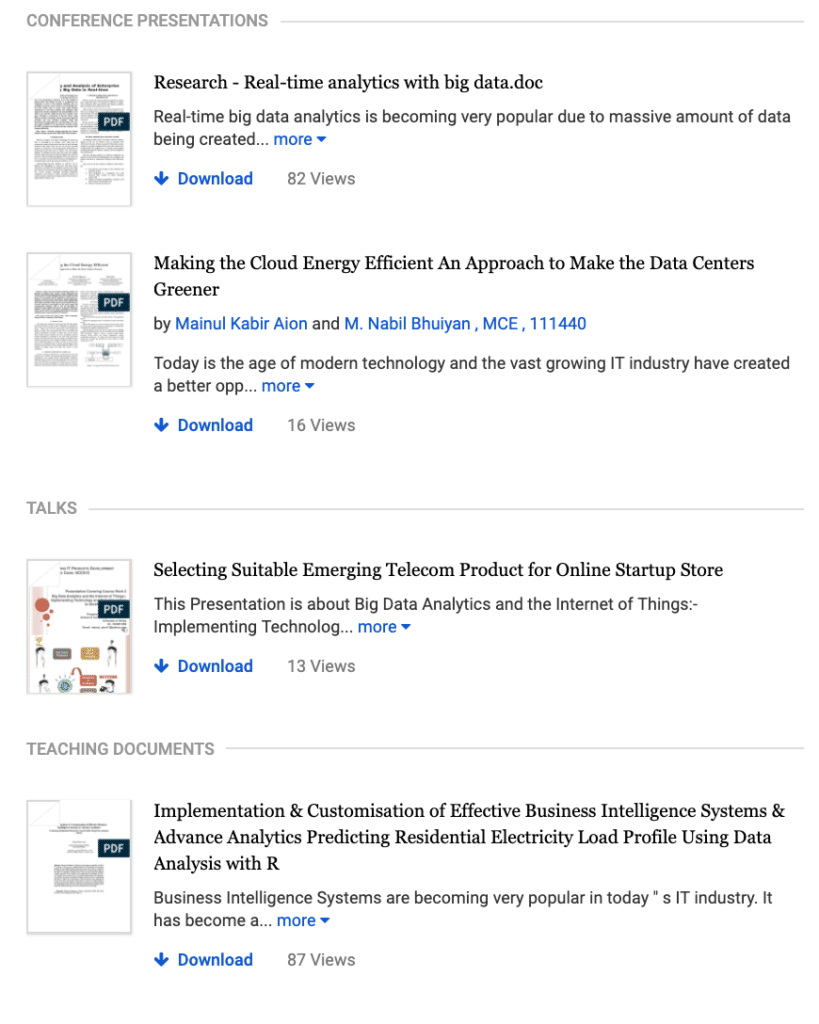This screenshot has height=1024, width=819.
Task: Expand 'more' on Business Intelligence Systems description
Action: tap(303, 921)
